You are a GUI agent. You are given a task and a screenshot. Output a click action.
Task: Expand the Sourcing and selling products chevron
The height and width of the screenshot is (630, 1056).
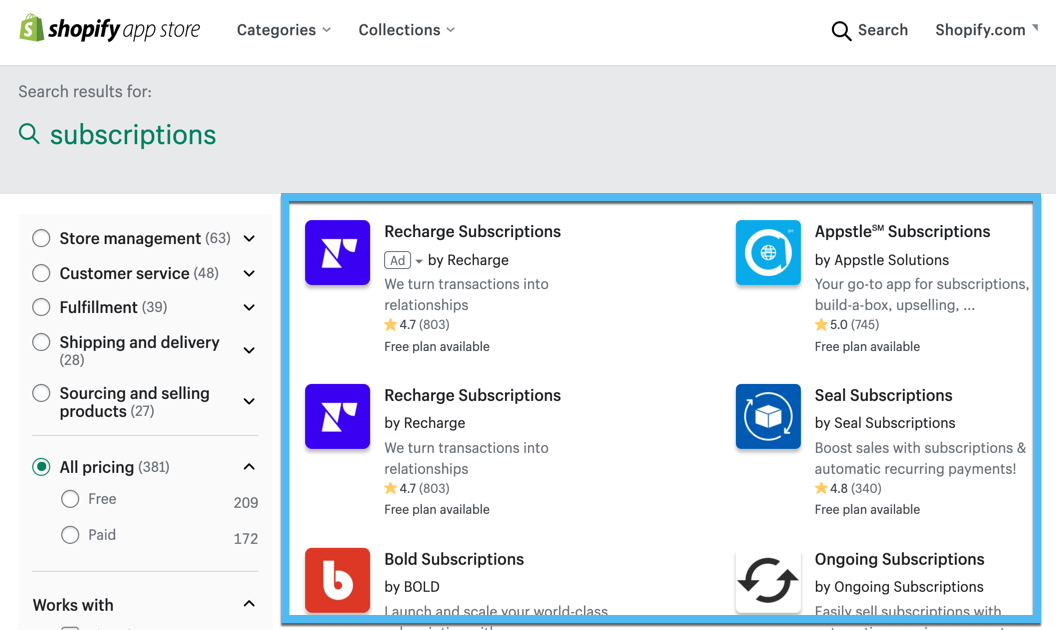pyautogui.click(x=249, y=402)
